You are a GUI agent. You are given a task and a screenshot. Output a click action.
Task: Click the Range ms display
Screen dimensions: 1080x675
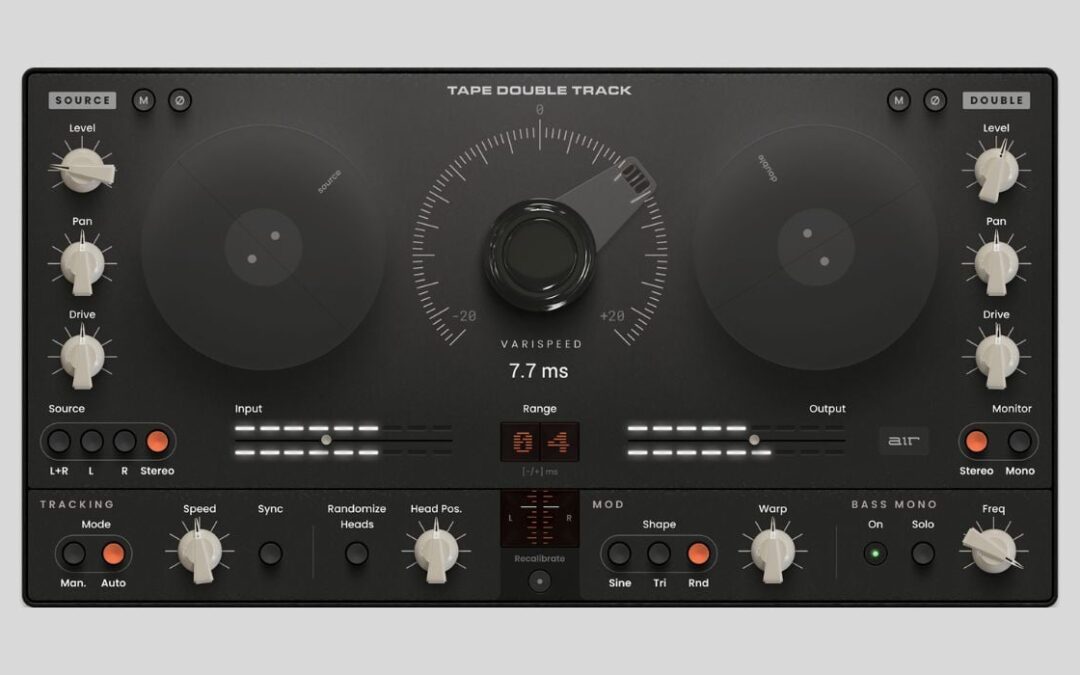pyautogui.click(x=541, y=441)
